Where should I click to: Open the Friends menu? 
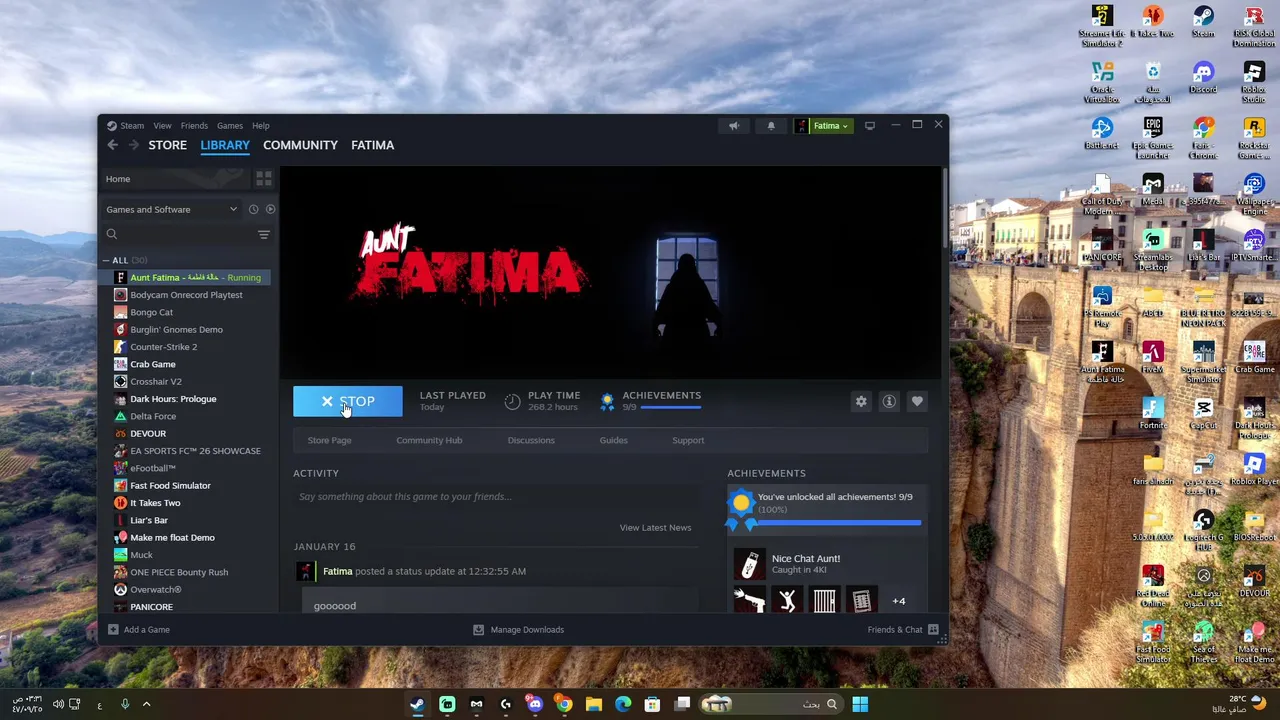pyautogui.click(x=194, y=126)
